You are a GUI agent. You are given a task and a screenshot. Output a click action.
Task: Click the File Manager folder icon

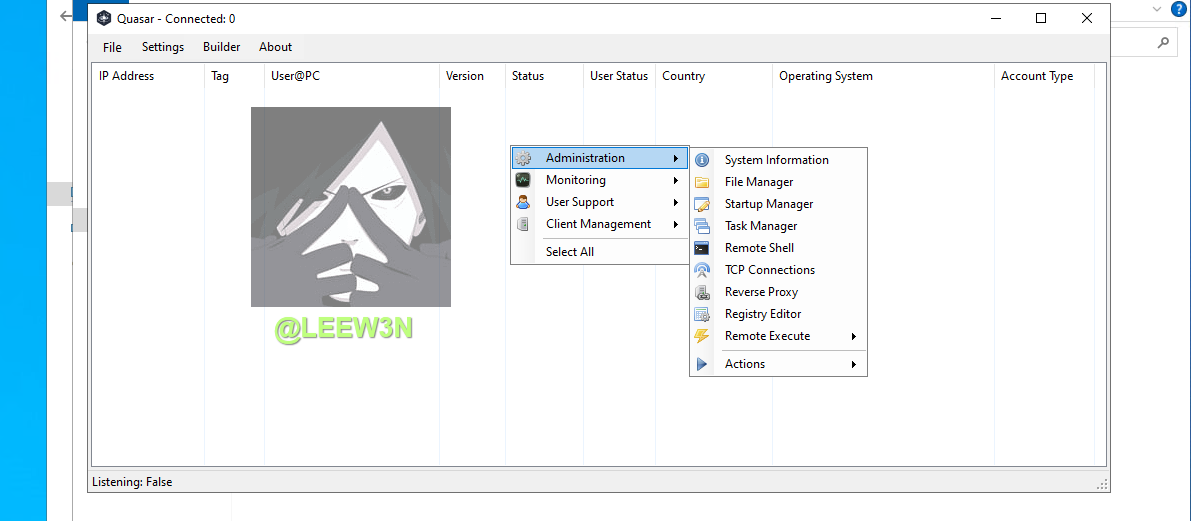(702, 182)
